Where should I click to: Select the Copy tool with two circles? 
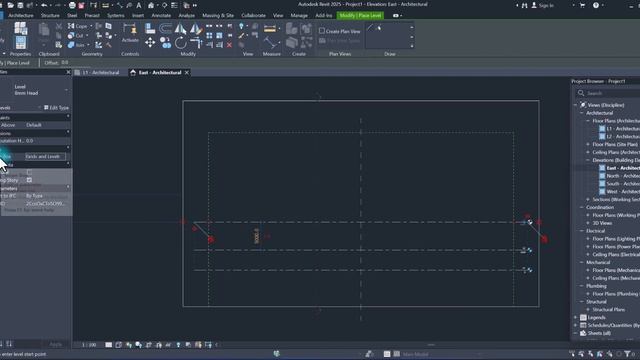tap(165, 42)
